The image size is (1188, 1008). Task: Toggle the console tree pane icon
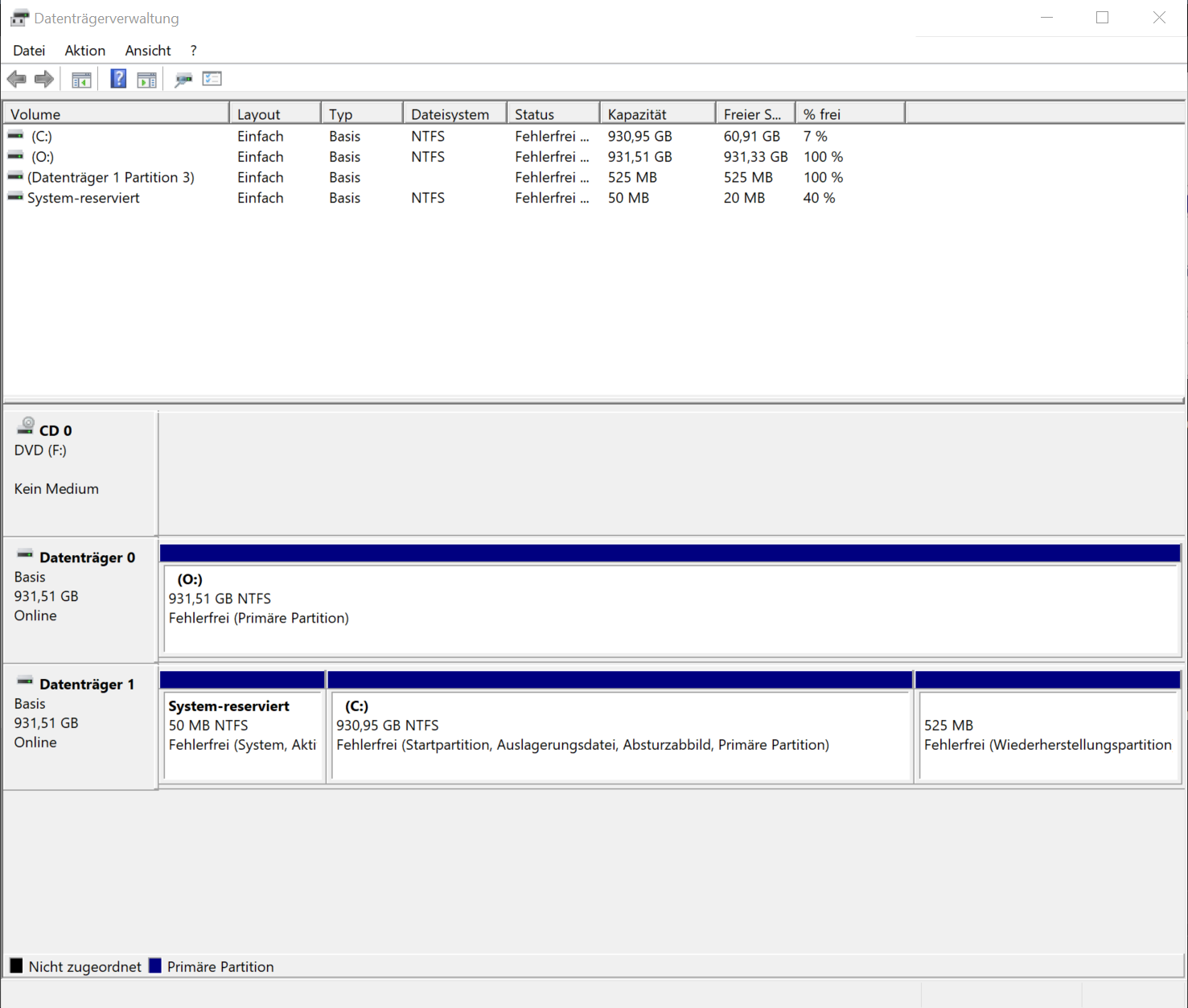81,80
